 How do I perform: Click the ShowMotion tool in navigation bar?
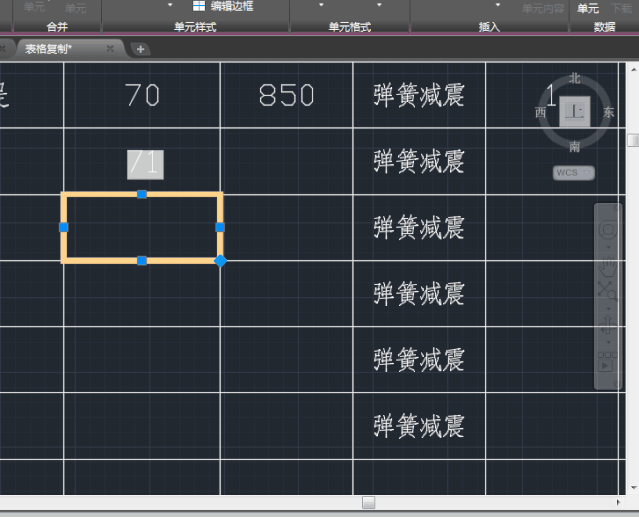607,360
